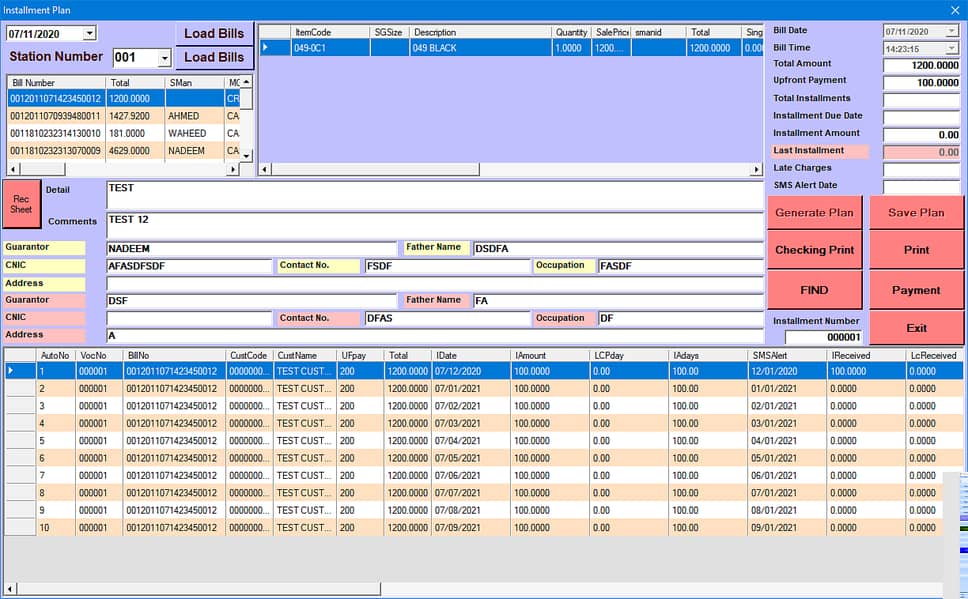
Task: Click Checking Print button
Action: (x=814, y=250)
